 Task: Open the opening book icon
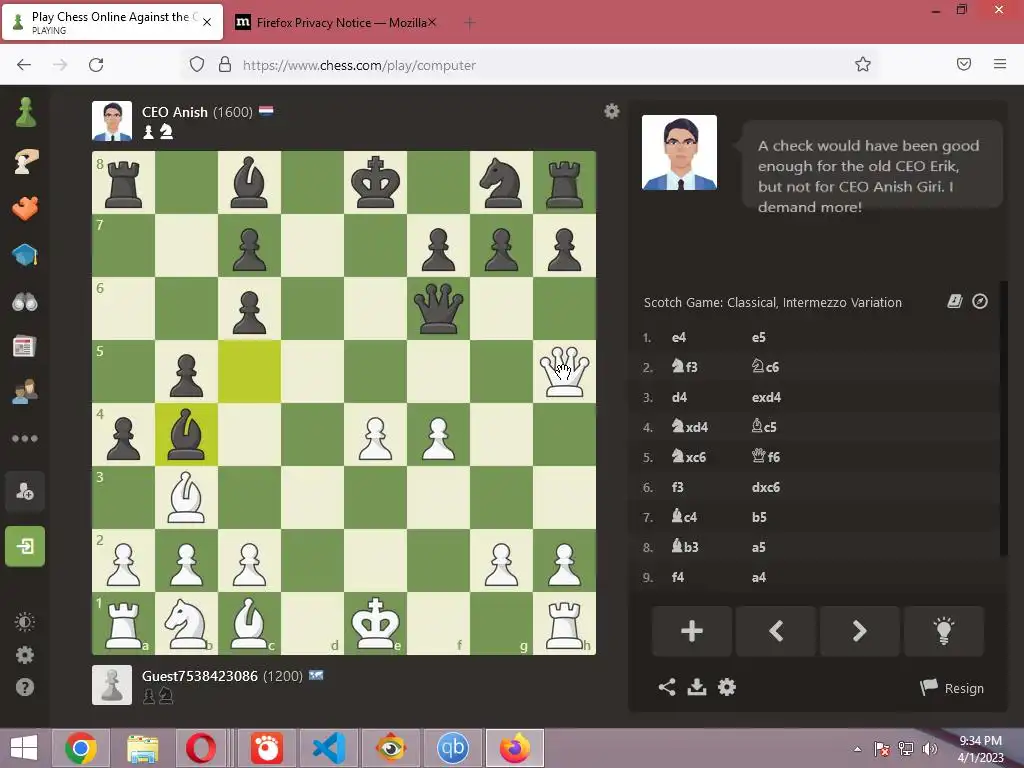click(x=955, y=301)
